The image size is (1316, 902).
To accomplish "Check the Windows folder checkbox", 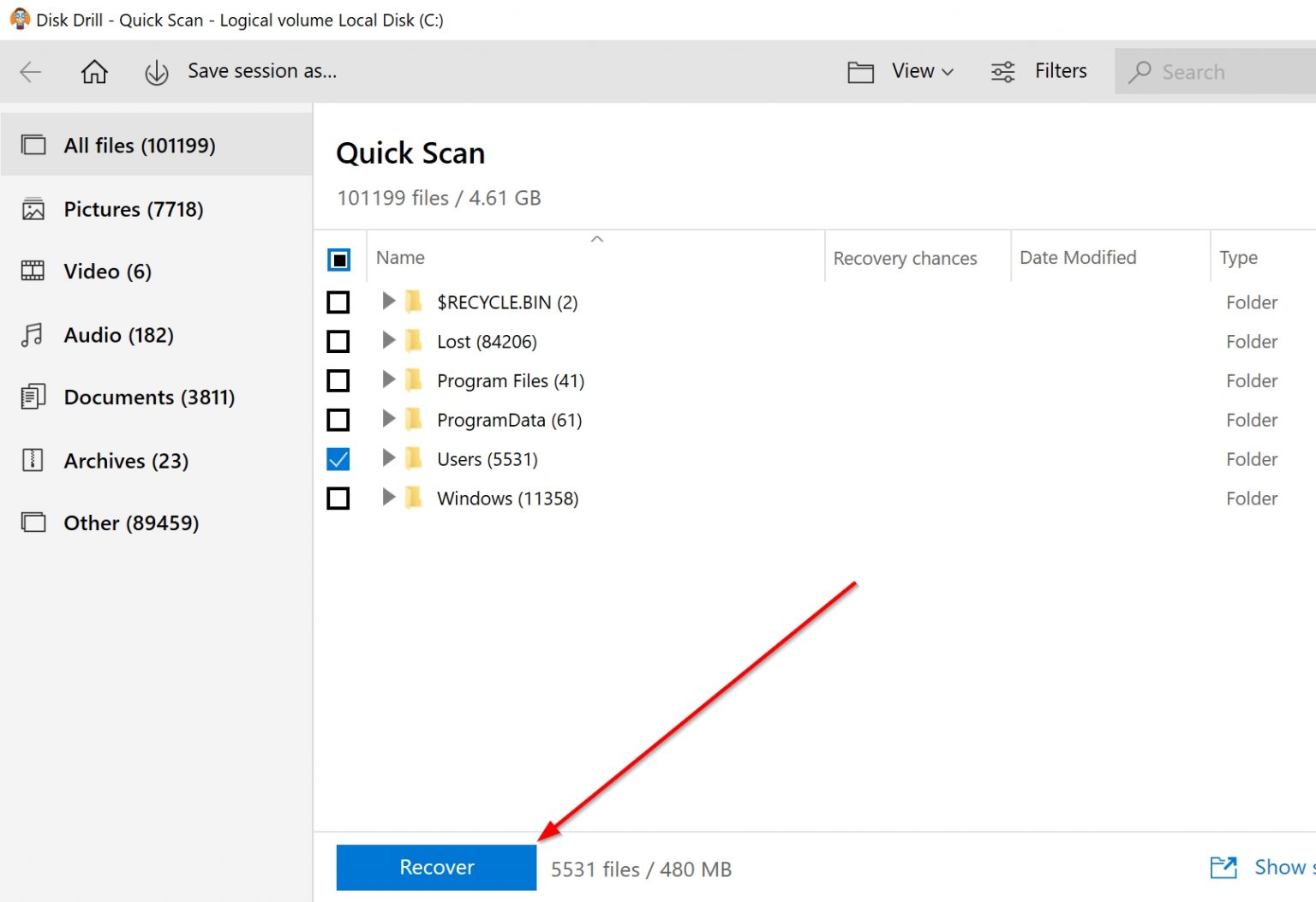I will (x=338, y=498).
